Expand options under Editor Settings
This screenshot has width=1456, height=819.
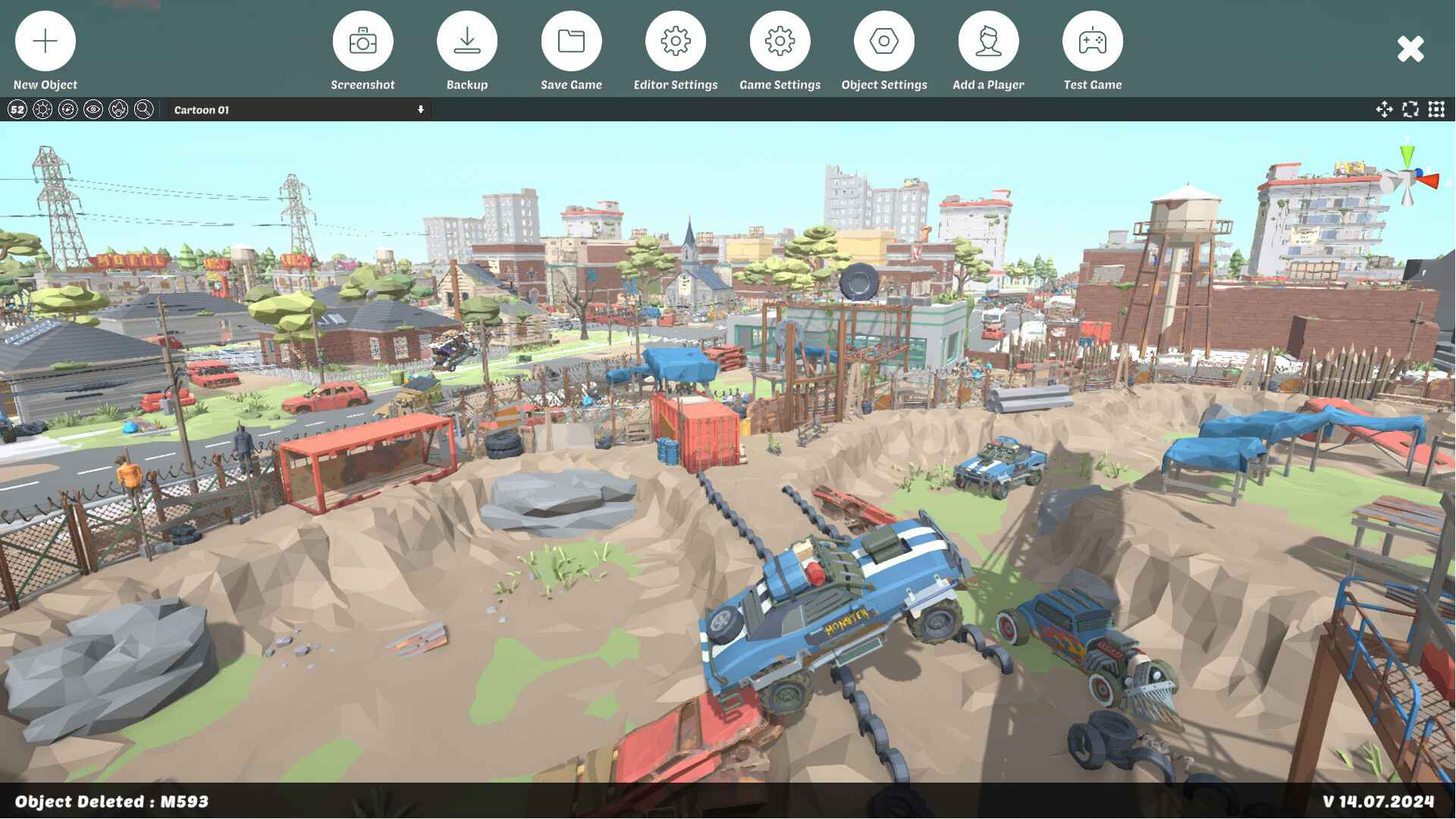click(676, 40)
